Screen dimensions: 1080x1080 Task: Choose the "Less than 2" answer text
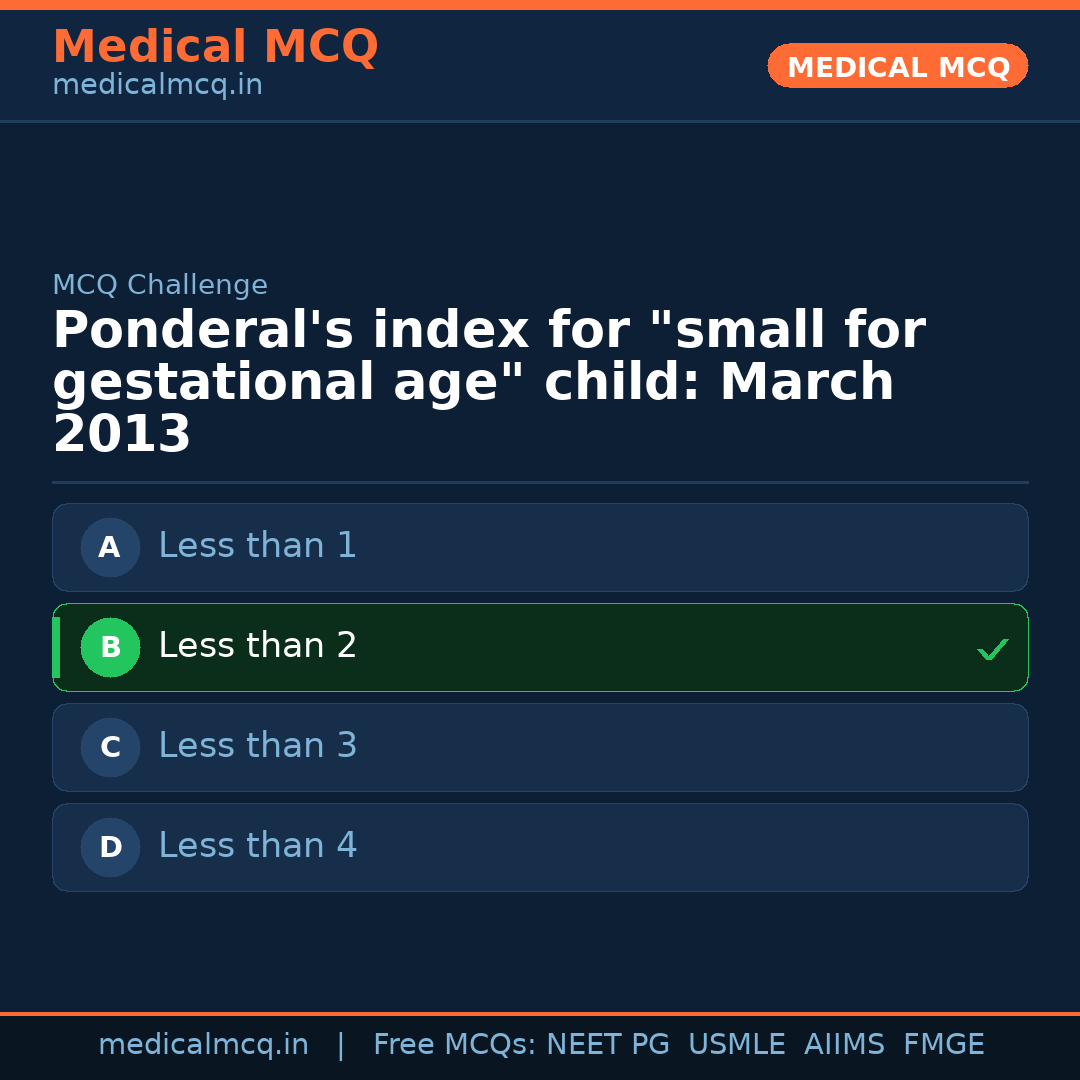tap(257, 646)
